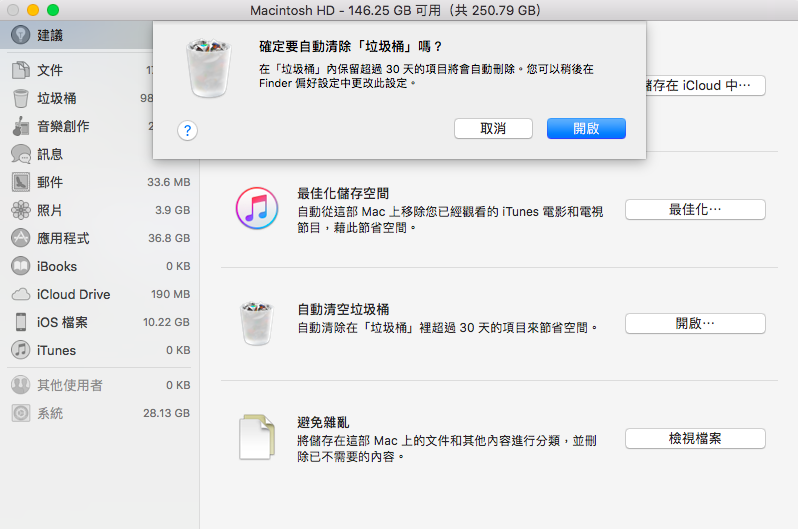Click the yellow minimize window button
The image size is (798, 529).
point(33,10)
